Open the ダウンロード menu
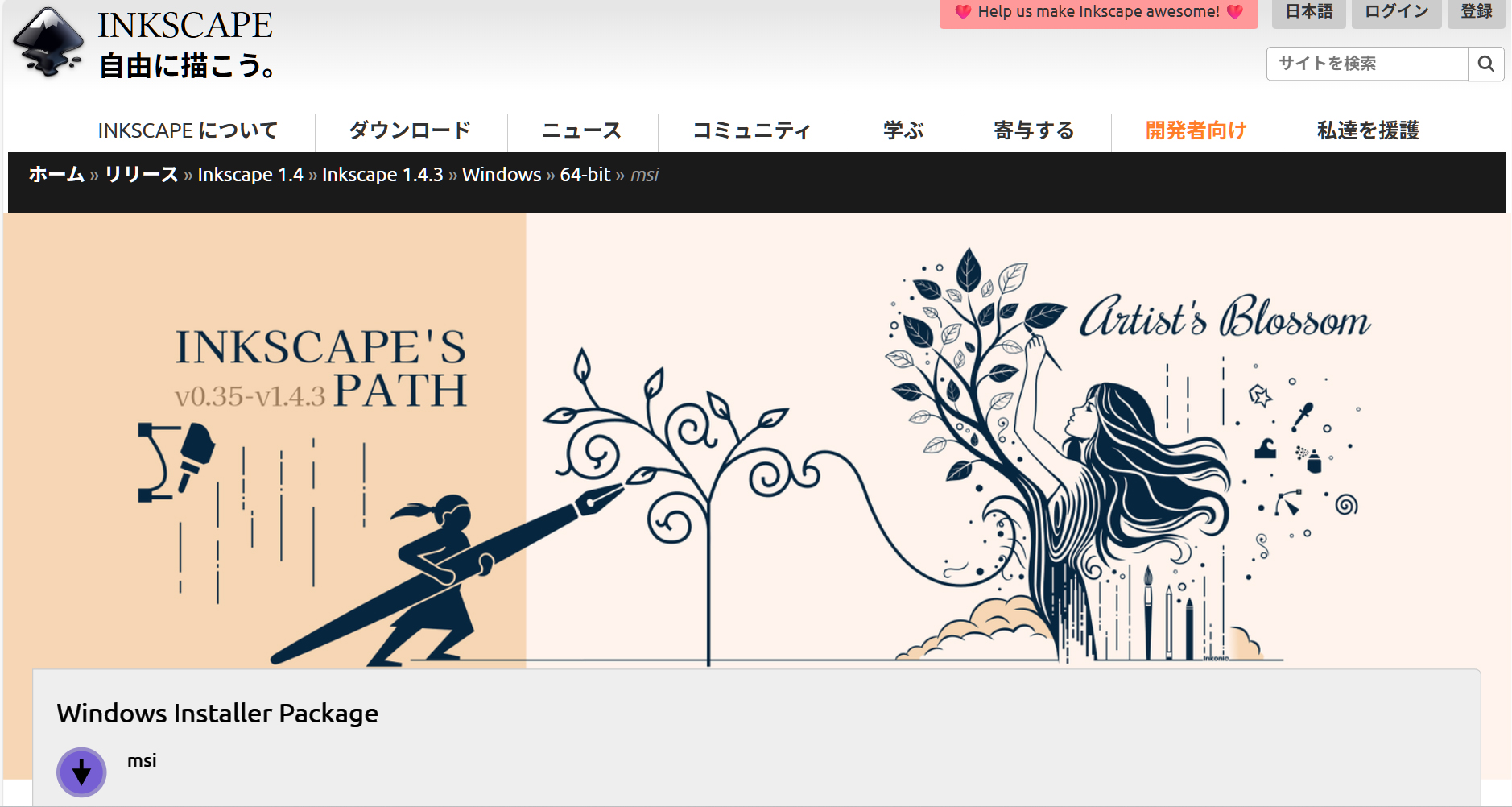The height and width of the screenshot is (807, 1512). (x=410, y=130)
